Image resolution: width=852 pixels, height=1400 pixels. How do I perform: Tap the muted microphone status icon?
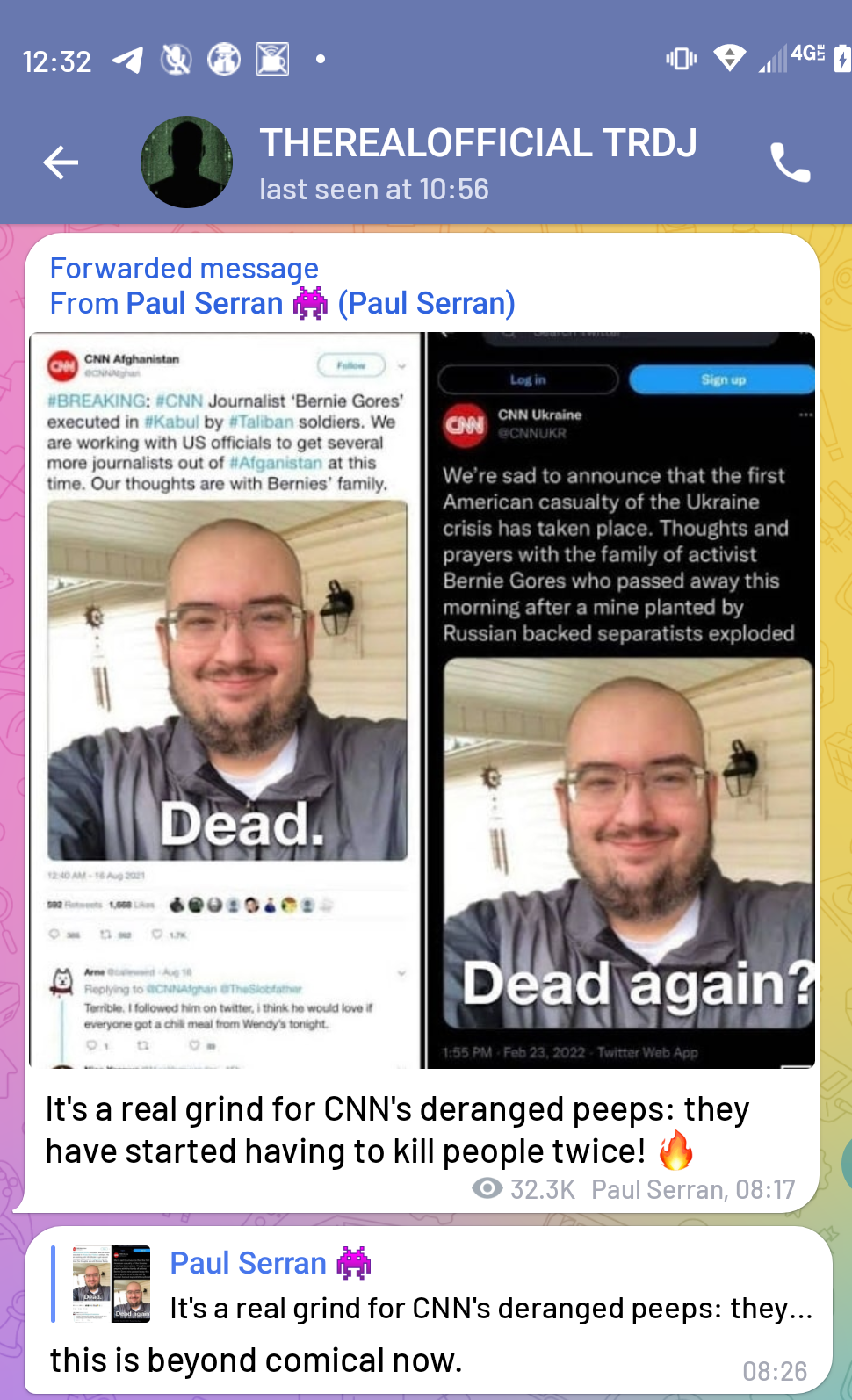(x=177, y=60)
